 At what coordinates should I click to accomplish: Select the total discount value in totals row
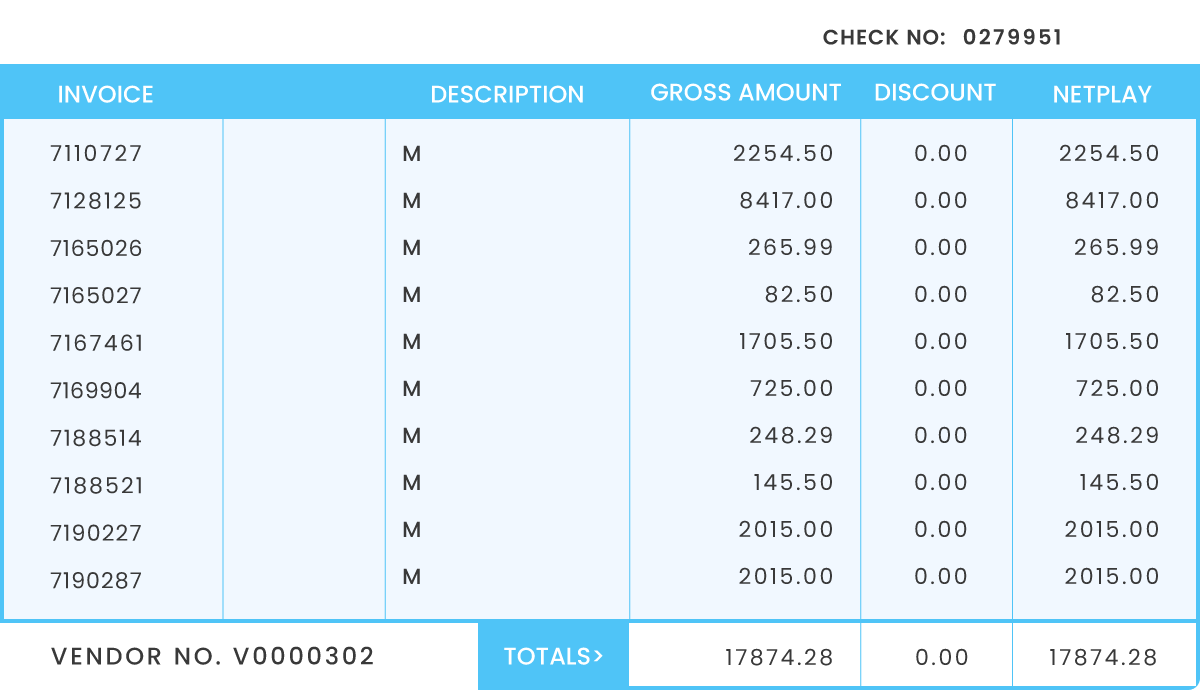point(941,658)
